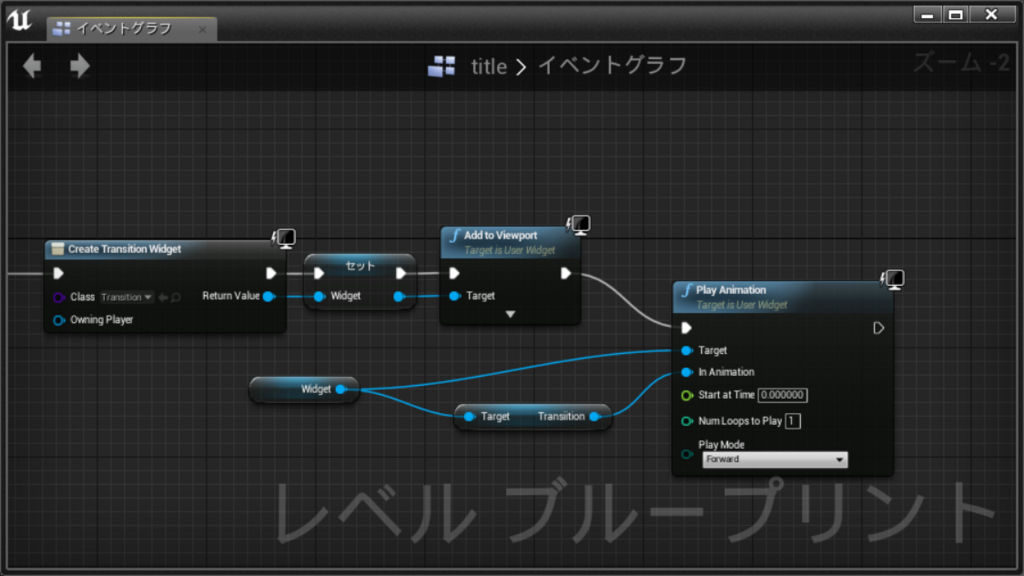The image size is (1024, 576).
Task: Click the セット node input exec pin
Action: point(319,273)
